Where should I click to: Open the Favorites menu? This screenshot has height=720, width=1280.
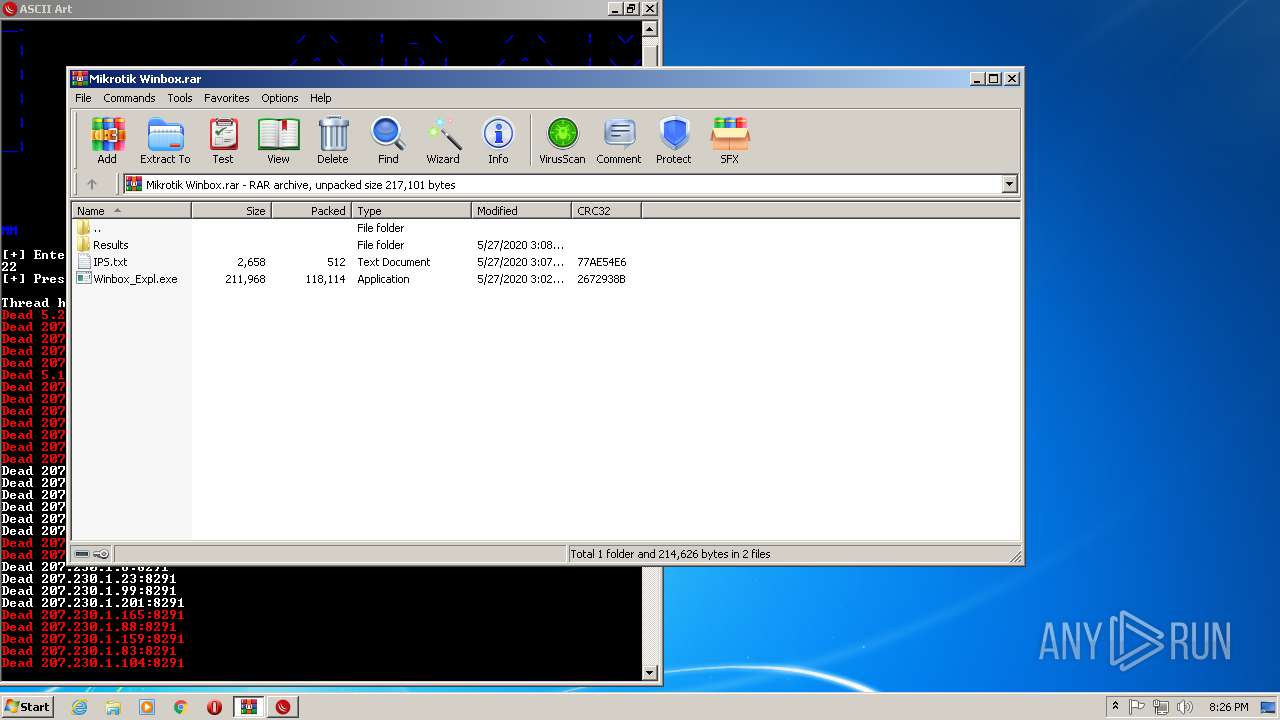click(227, 98)
